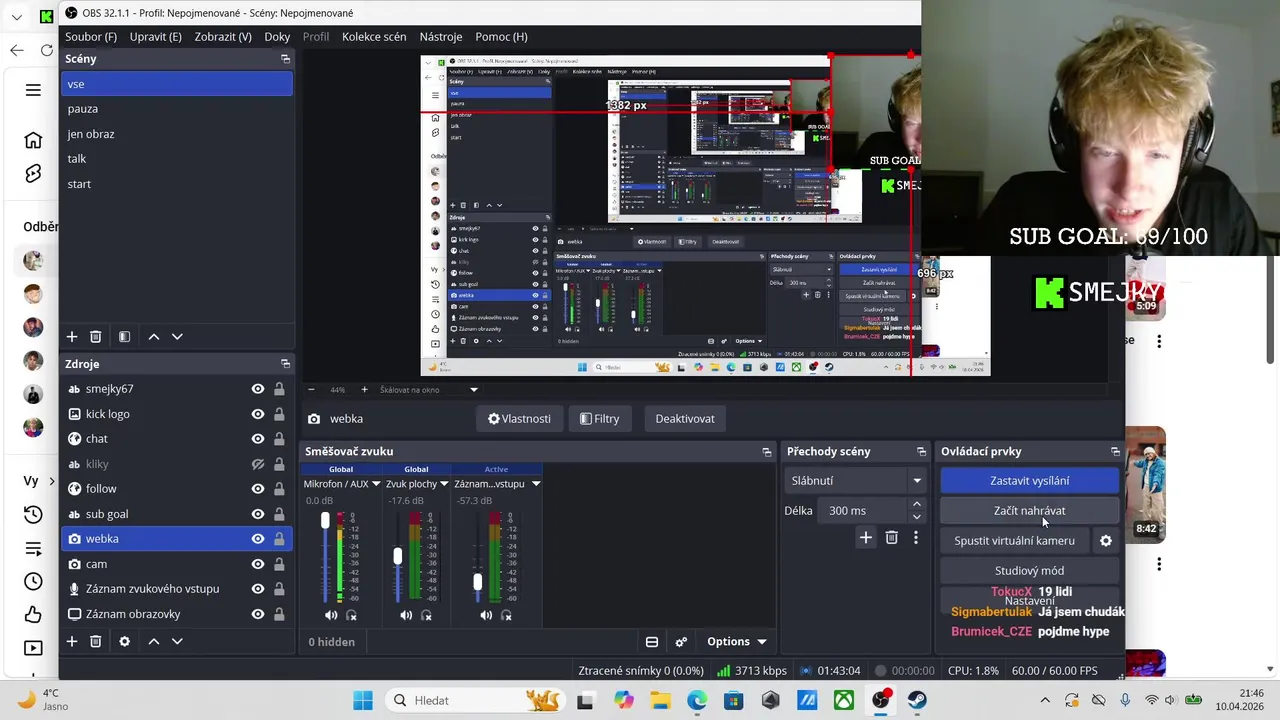The width and height of the screenshot is (1280, 720).
Task: Open source properties gear in Zdroje toolbar
Action: tap(125, 641)
